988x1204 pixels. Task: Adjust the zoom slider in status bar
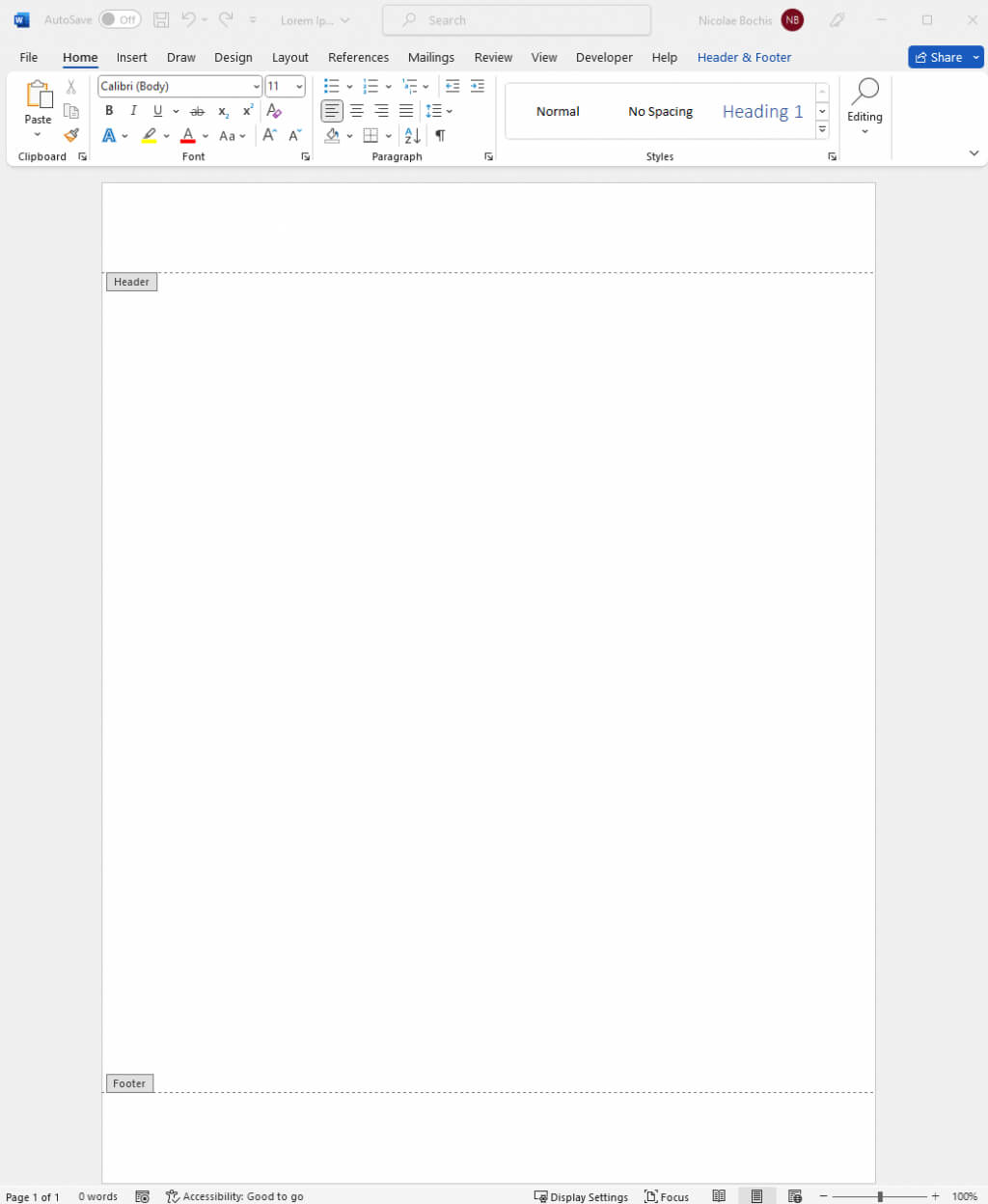point(879,1196)
